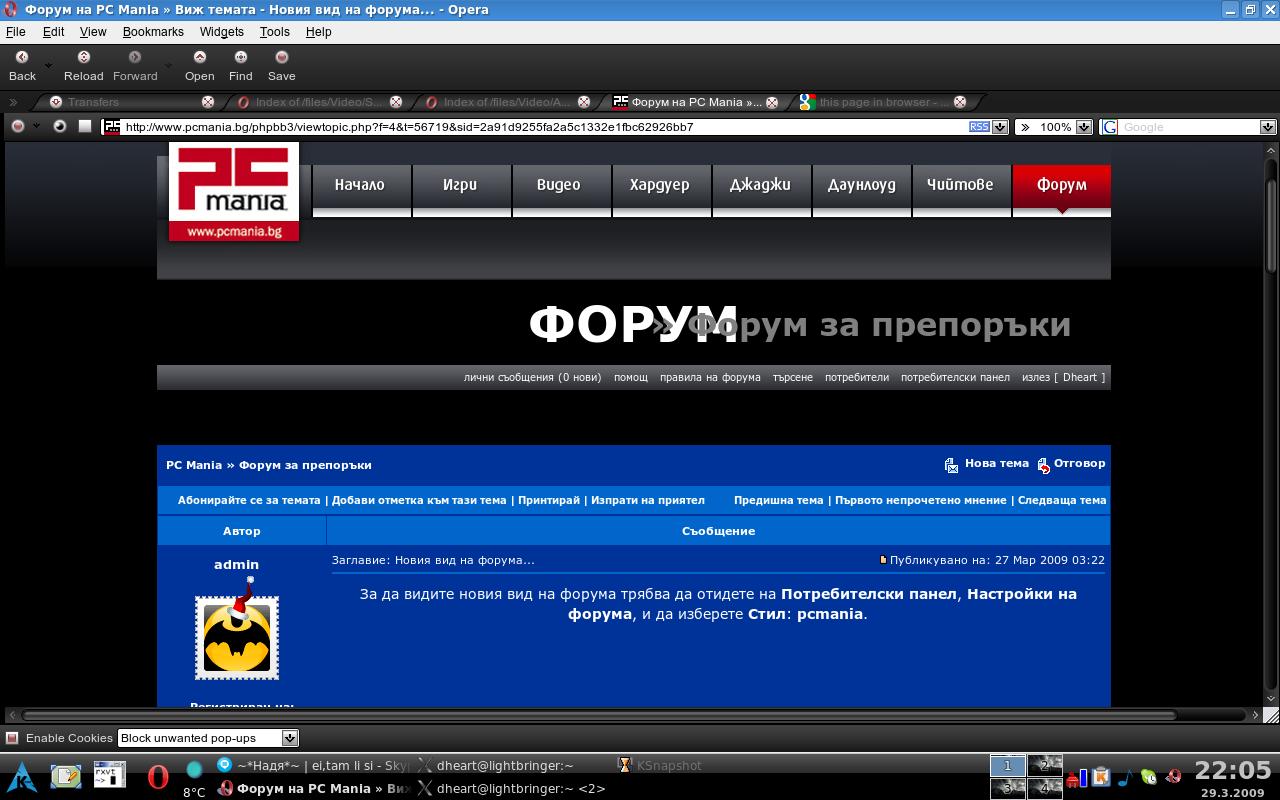Click the Отговор reply link
This screenshot has height=800, width=1280.
[1079, 464]
